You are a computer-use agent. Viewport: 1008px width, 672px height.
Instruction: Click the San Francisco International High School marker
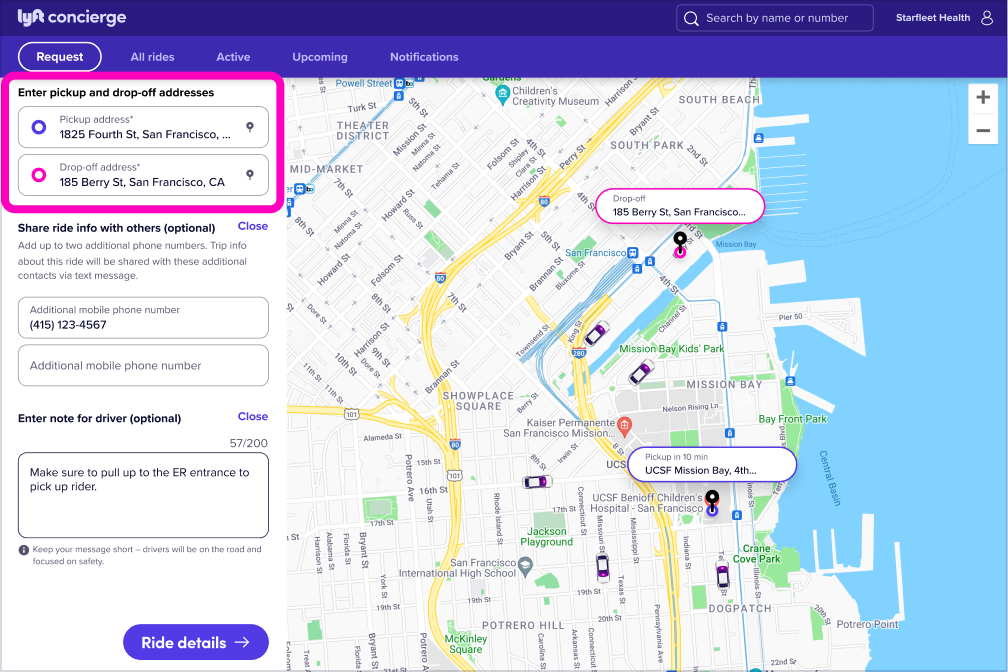pyautogui.click(x=525, y=566)
